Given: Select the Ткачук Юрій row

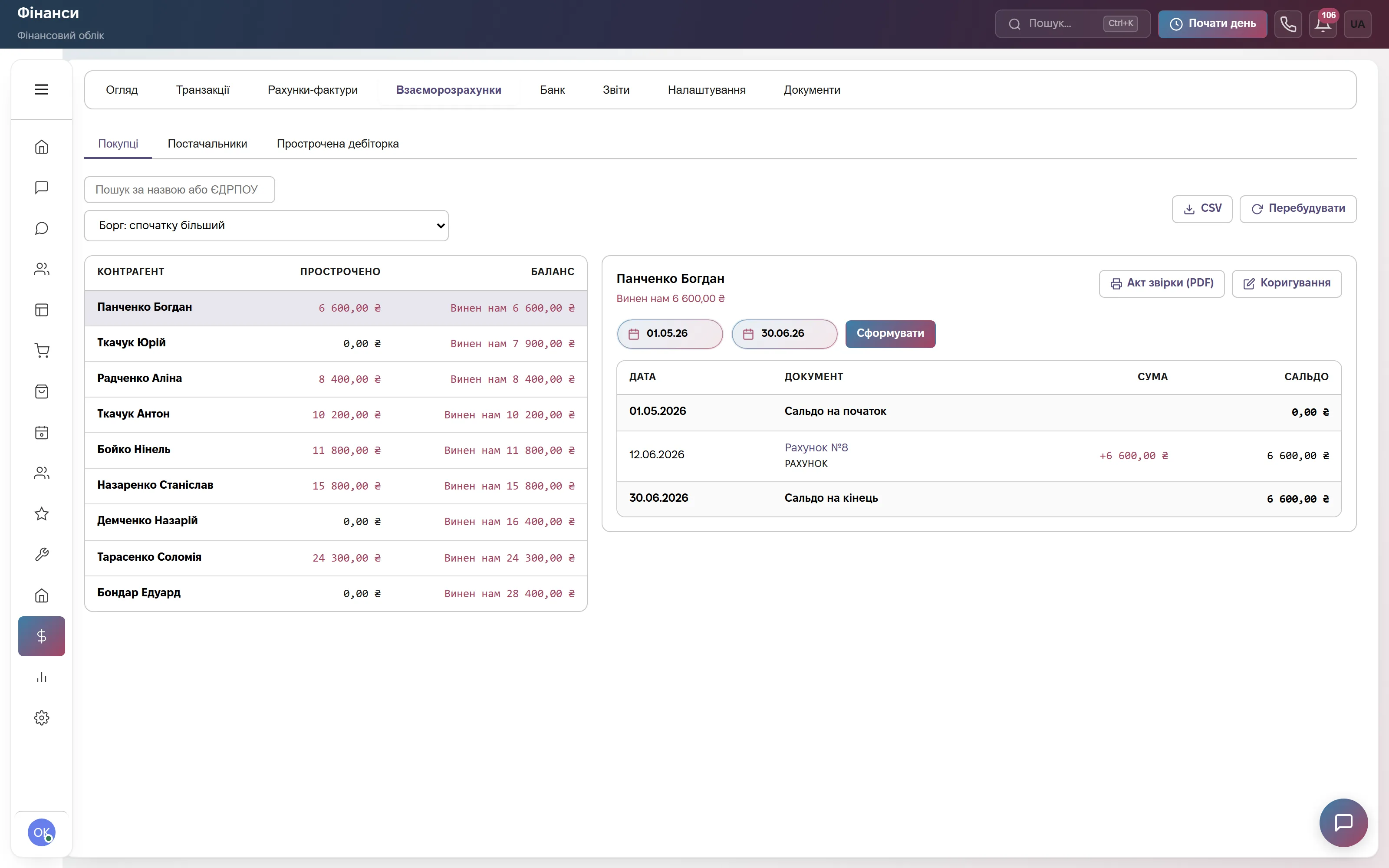Looking at the screenshot, I should [x=336, y=343].
